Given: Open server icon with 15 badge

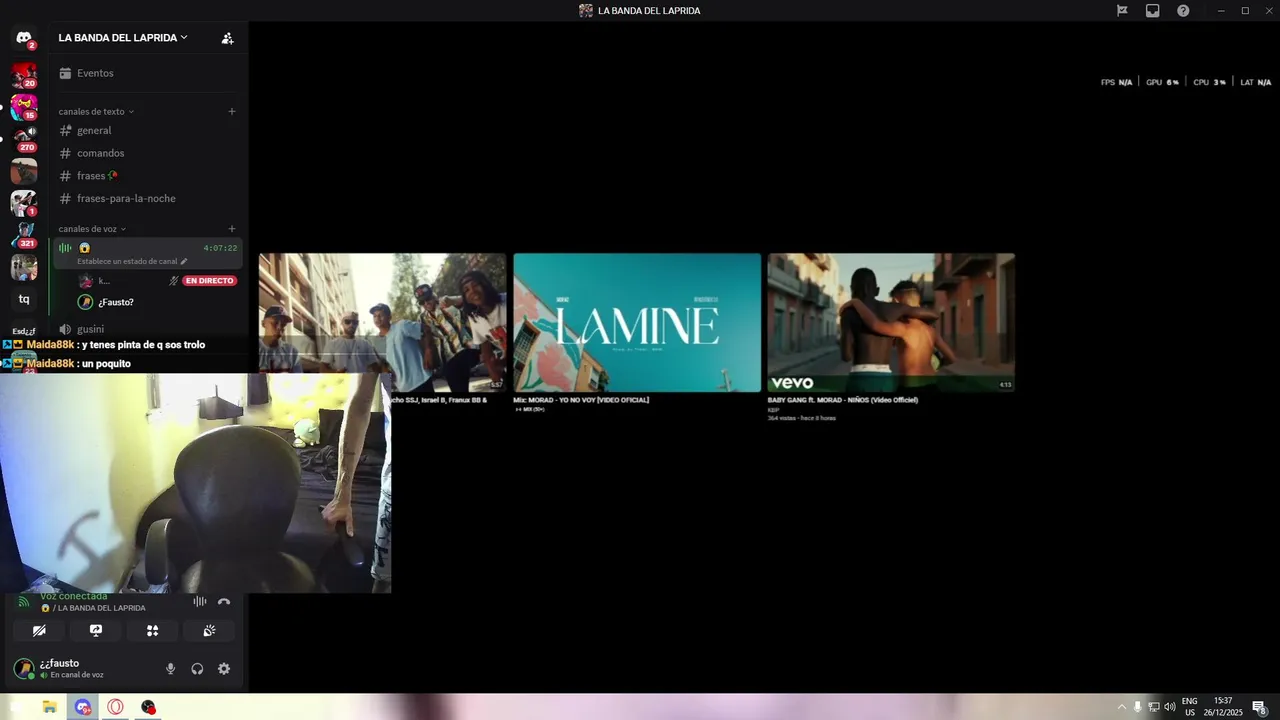Looking at the screenshot, I should coord(24,107).
